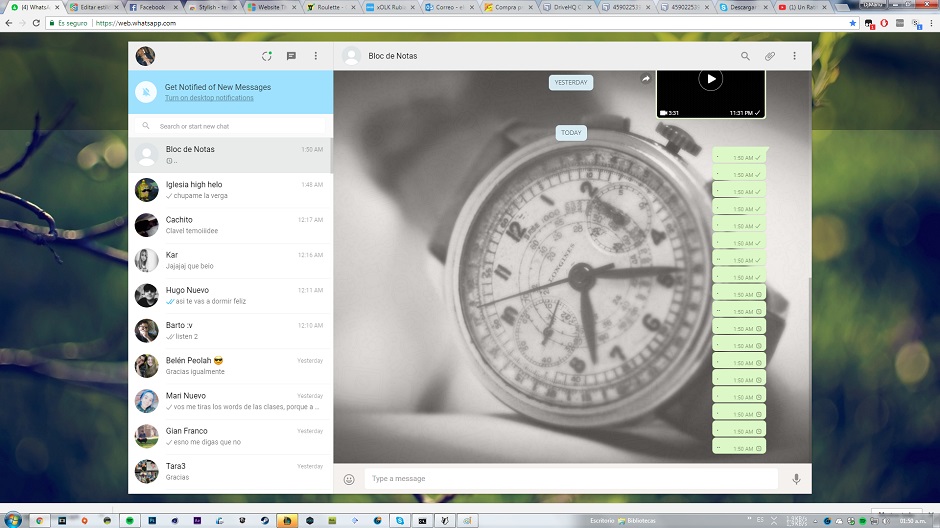Screen dimensions: 940x528
Task: Open the emoji picker
Action: pos(349,479)
